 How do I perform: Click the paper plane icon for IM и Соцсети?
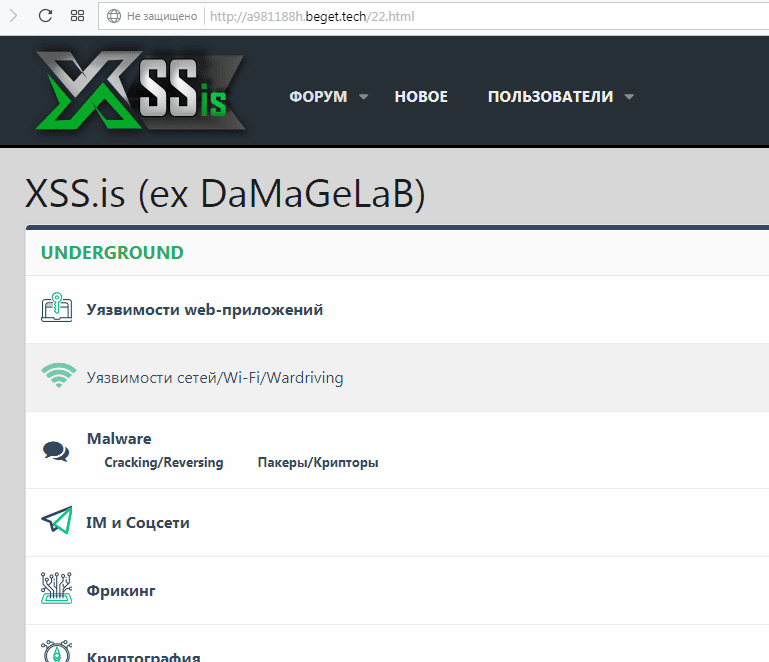[x=57, y=519]
